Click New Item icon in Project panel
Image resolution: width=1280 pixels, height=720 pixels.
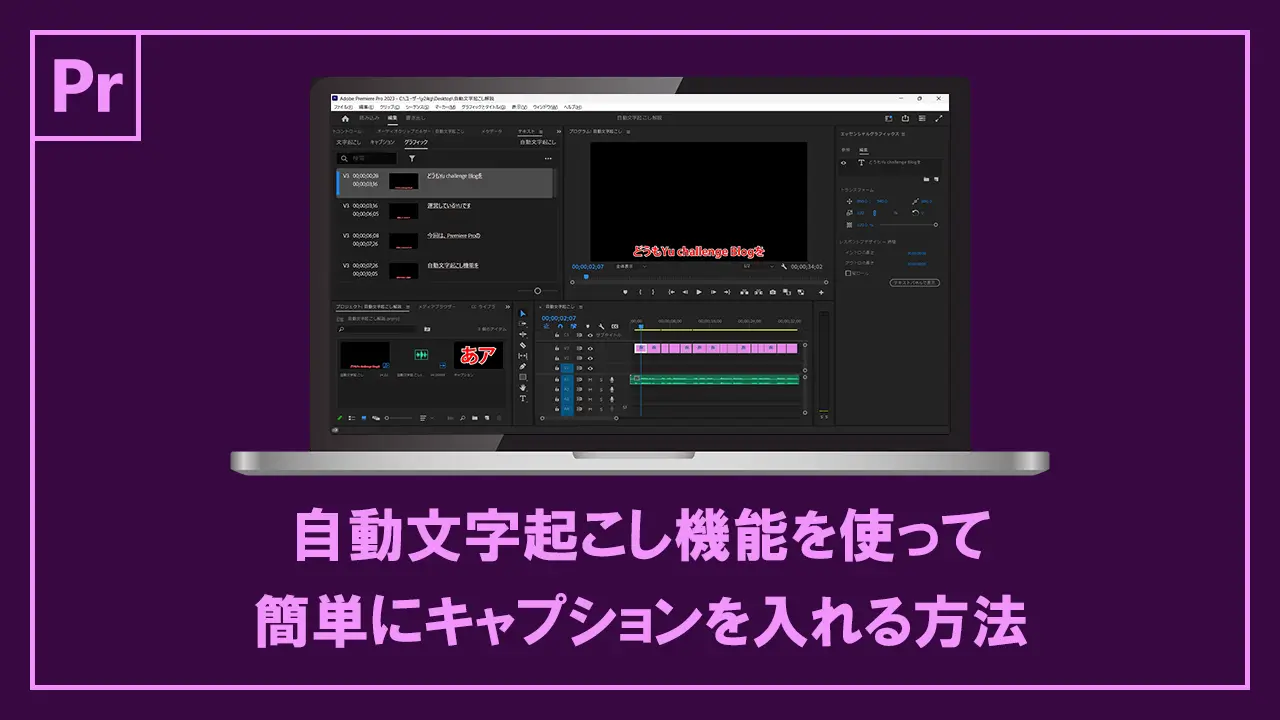tap(487, 418)
